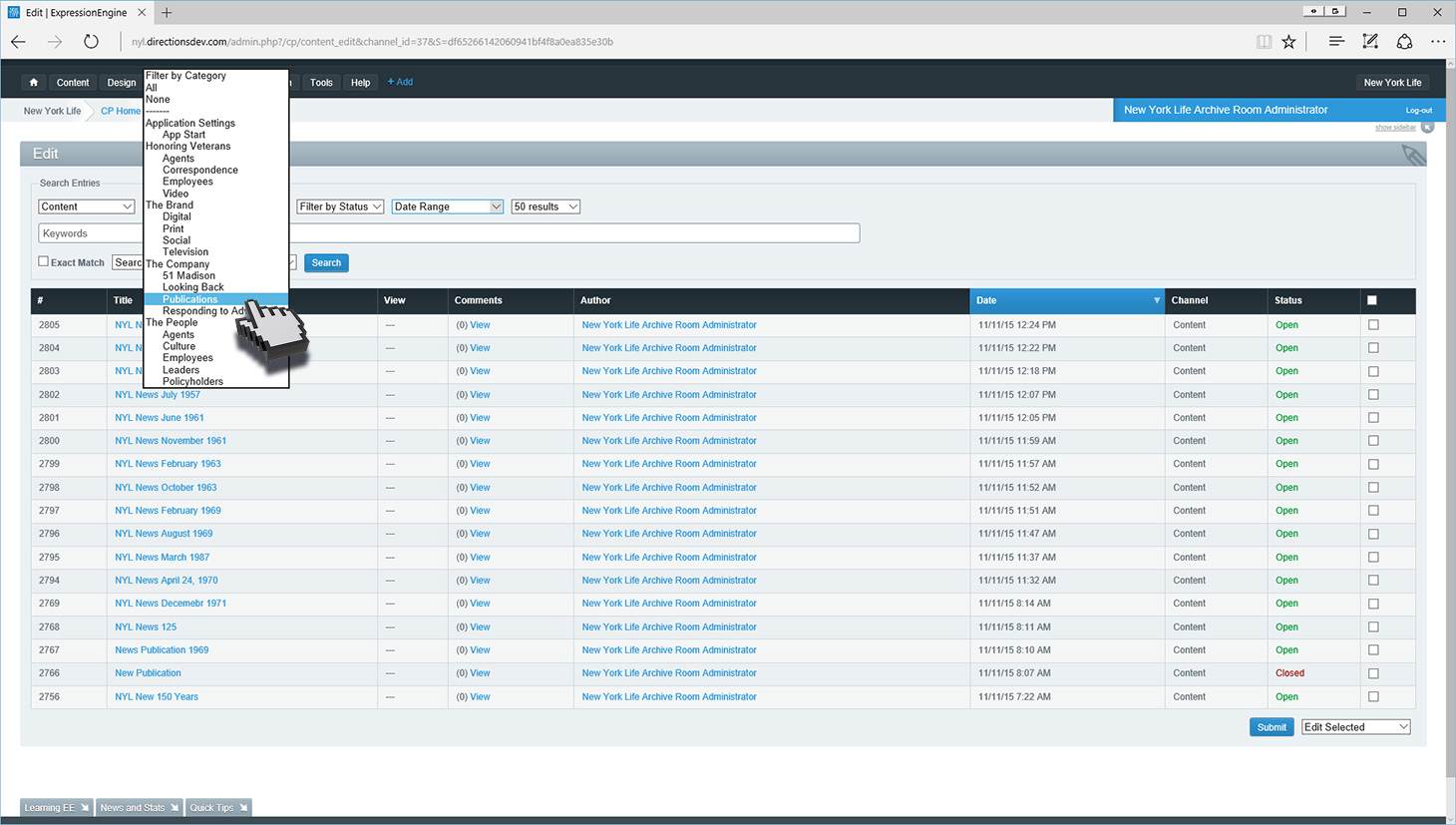This screenshot has height=825, width=1456.
Task: Open the browser More actions ellipsis
Action: pyautogui.click(x=1437, y=42)
